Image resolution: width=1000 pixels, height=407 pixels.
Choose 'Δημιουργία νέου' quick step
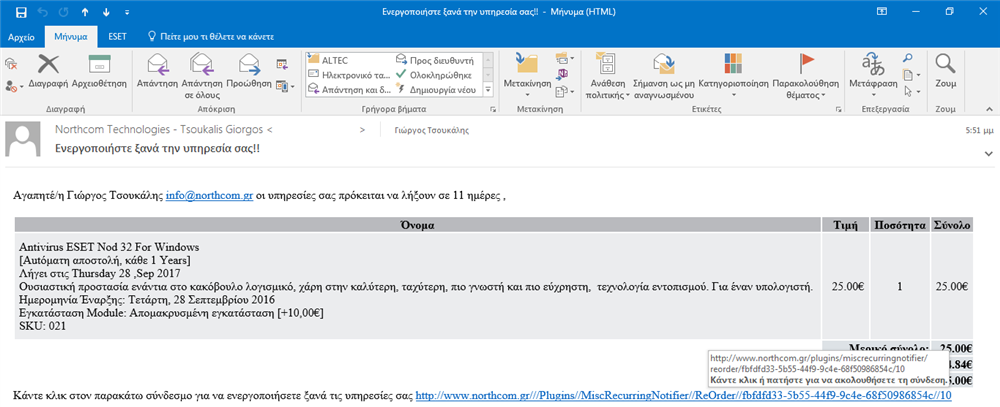tap(435, 90)
